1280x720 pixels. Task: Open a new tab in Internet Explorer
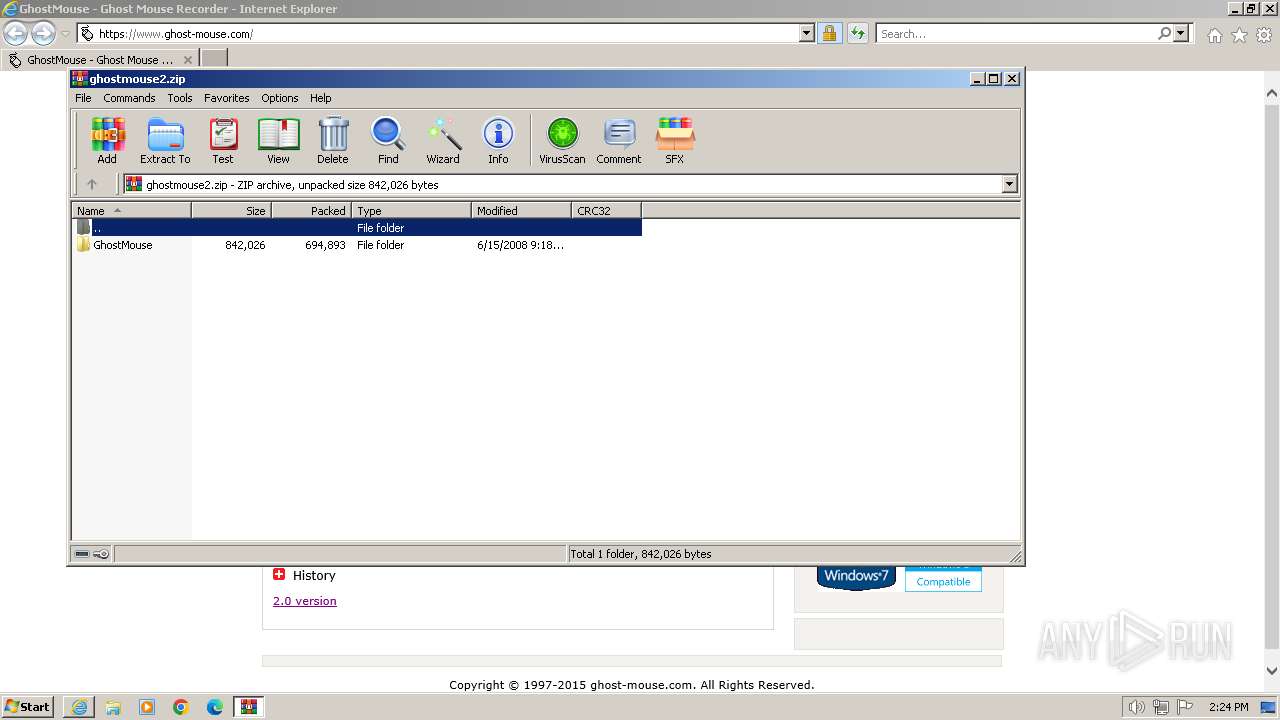pyautogui.click(x=214, y=59)
